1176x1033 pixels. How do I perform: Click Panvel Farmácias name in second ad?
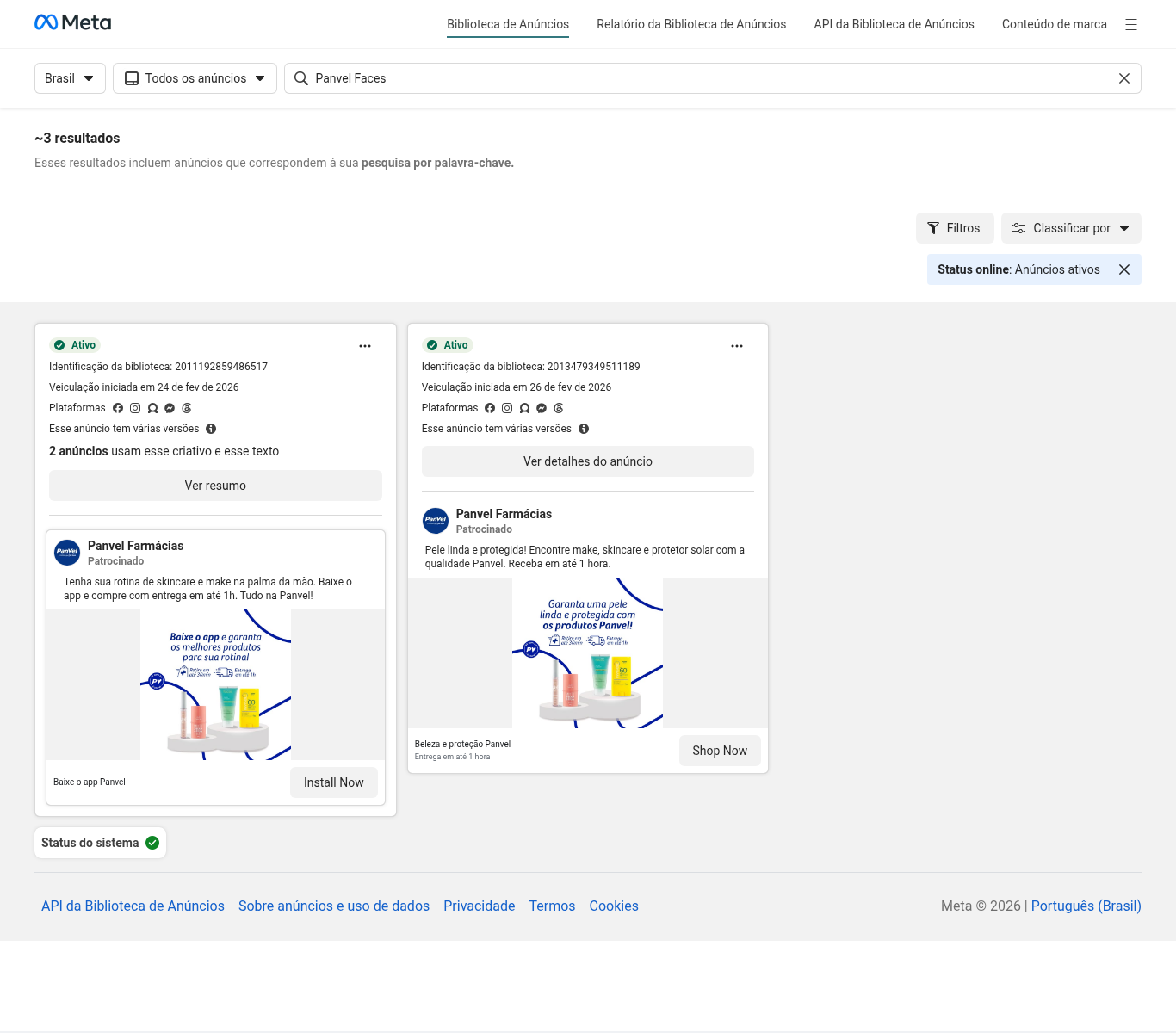point(504,514)
